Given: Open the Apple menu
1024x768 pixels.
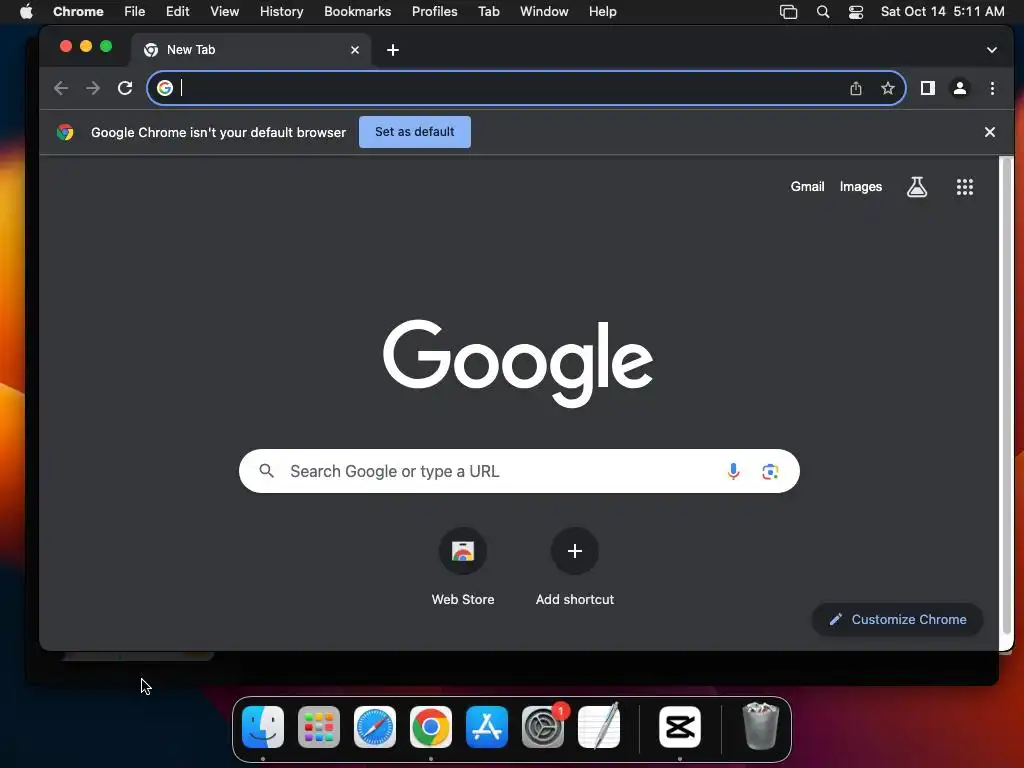Looking at the screenshot, I should point(26,12).
